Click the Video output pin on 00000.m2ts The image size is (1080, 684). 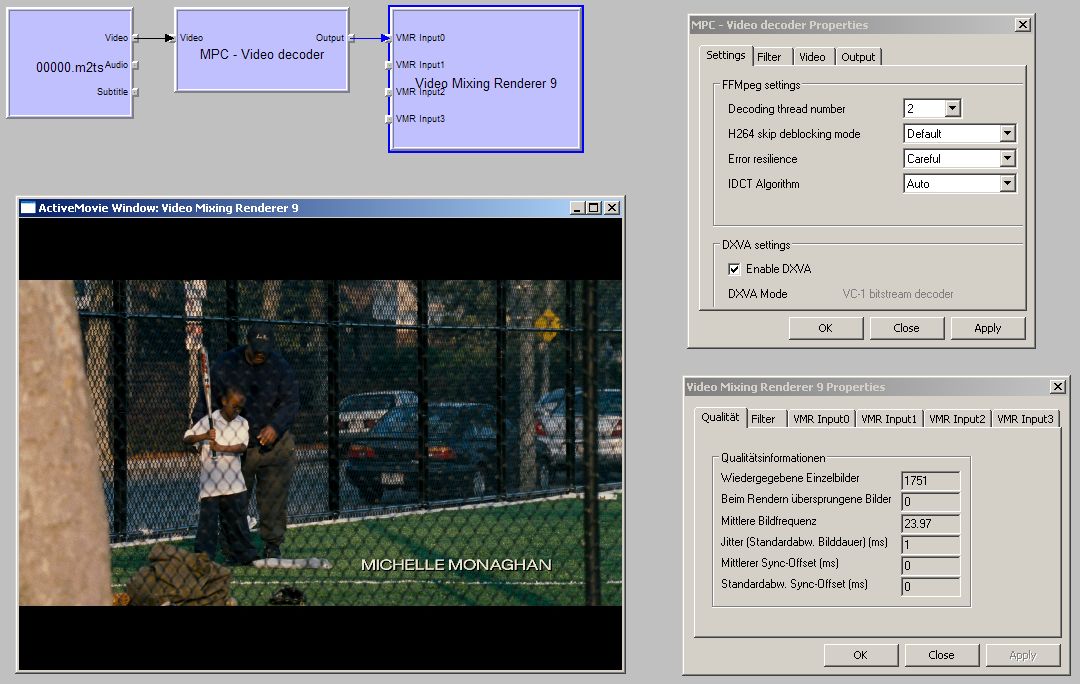pyautogui.click(x=134, y=39)
